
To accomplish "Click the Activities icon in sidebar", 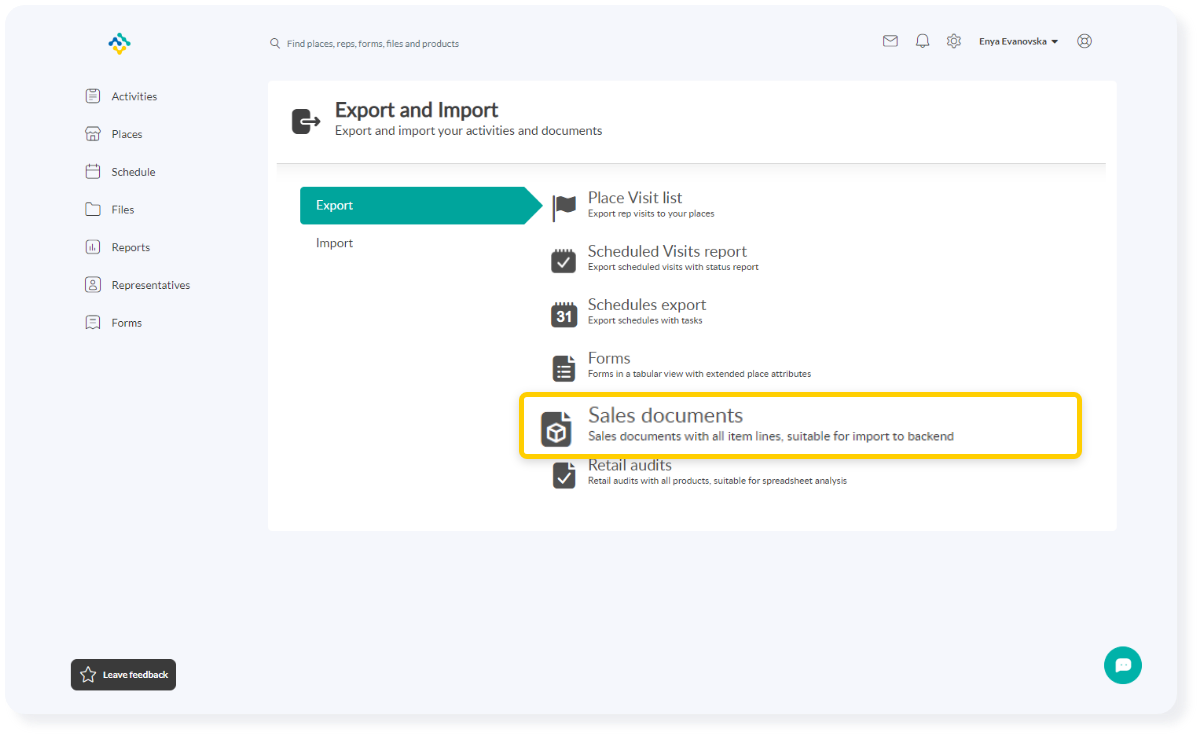I will (93, 96).
